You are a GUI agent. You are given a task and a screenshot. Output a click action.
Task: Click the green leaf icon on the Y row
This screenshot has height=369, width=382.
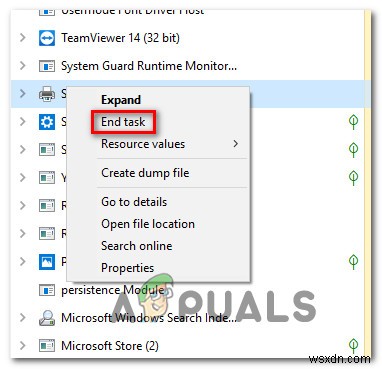(353, 178)
